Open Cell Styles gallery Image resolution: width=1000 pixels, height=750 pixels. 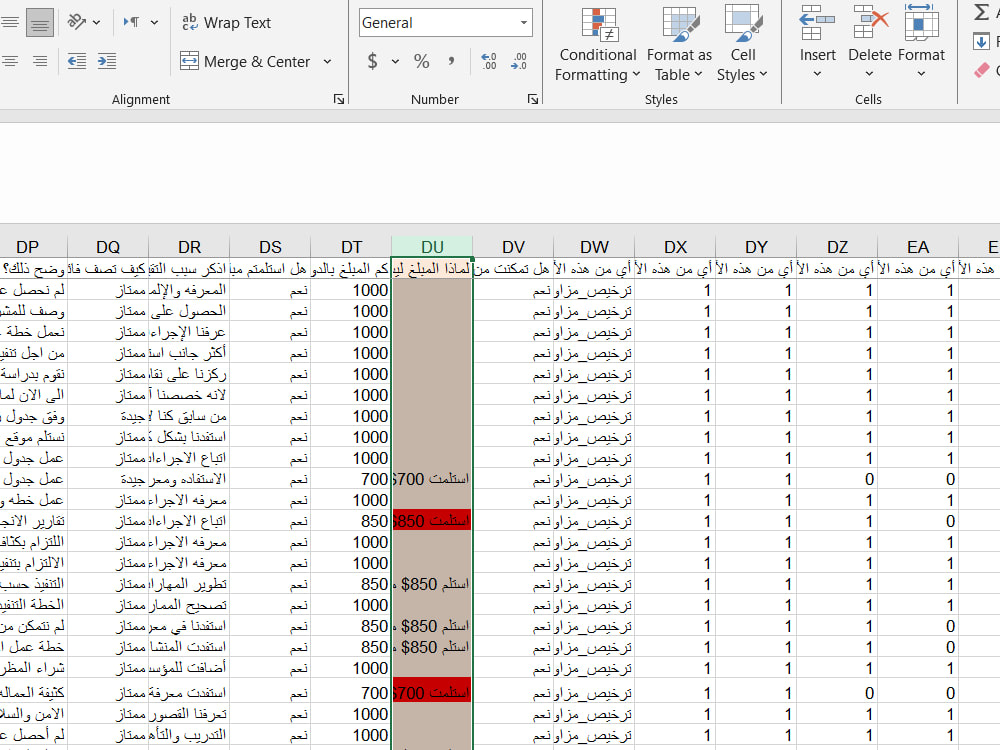[x=742, y=45]
